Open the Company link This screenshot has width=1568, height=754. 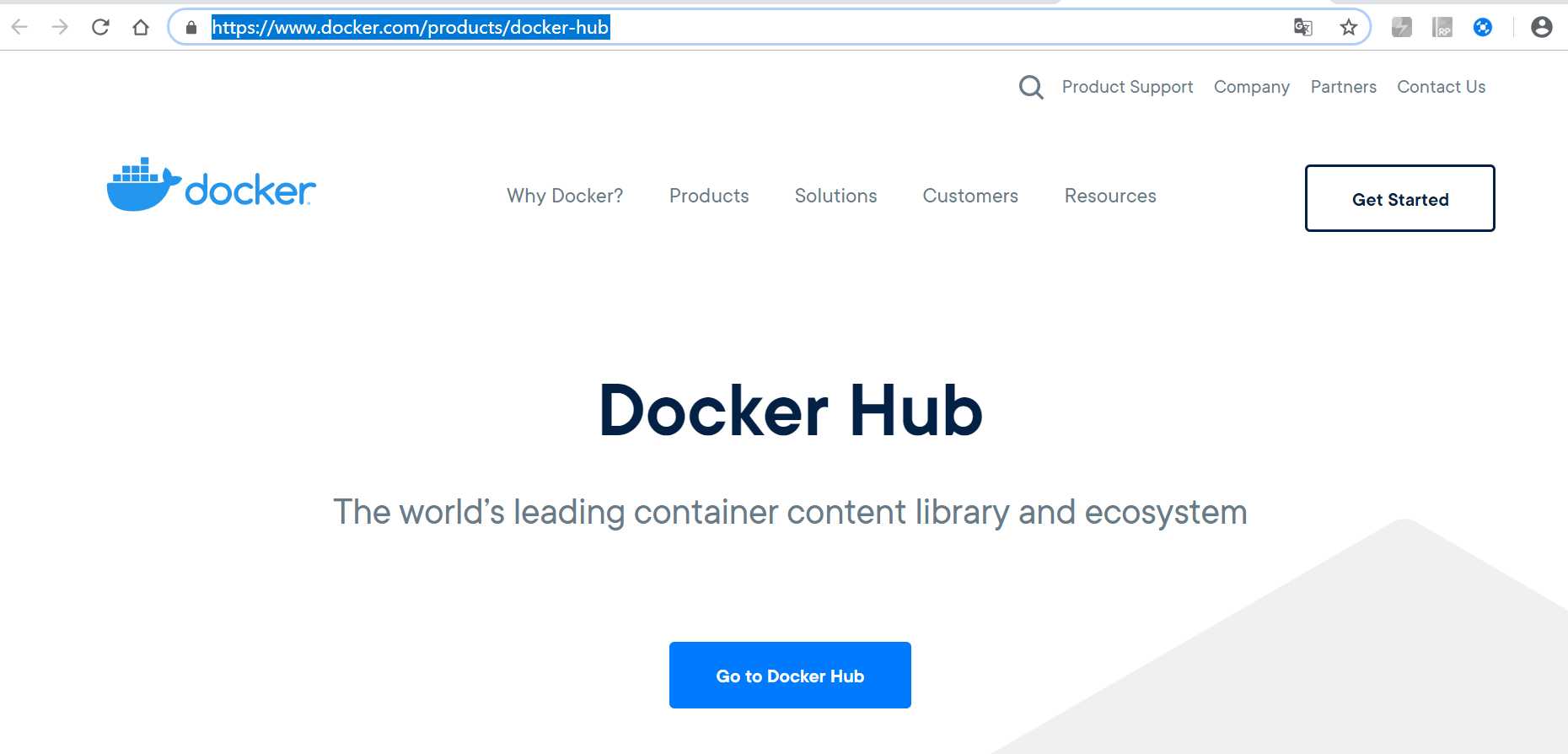pyautogui.click(x=1252, y=87)
